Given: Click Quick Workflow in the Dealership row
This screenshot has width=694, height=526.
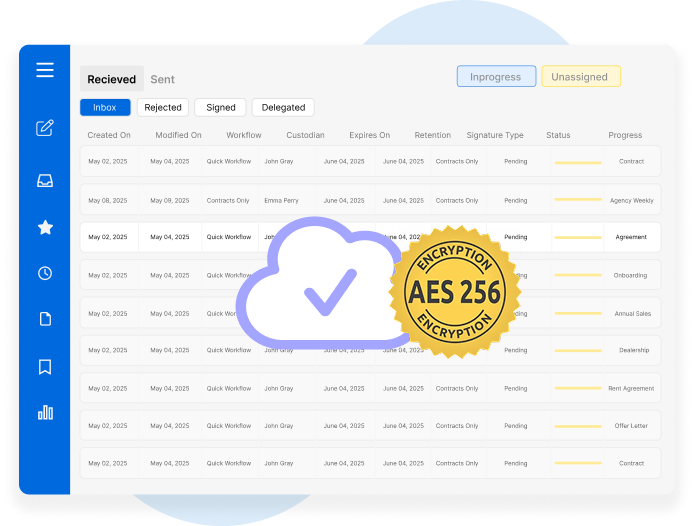Looking at the screenshot, I should click(229, 350).
